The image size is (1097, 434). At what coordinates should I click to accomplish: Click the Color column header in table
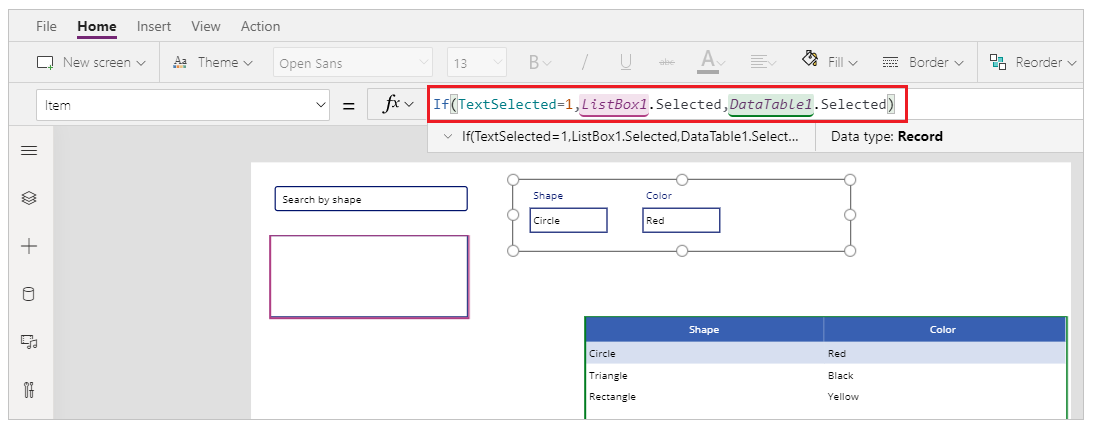pyautogui.click(x=943, y=329)
